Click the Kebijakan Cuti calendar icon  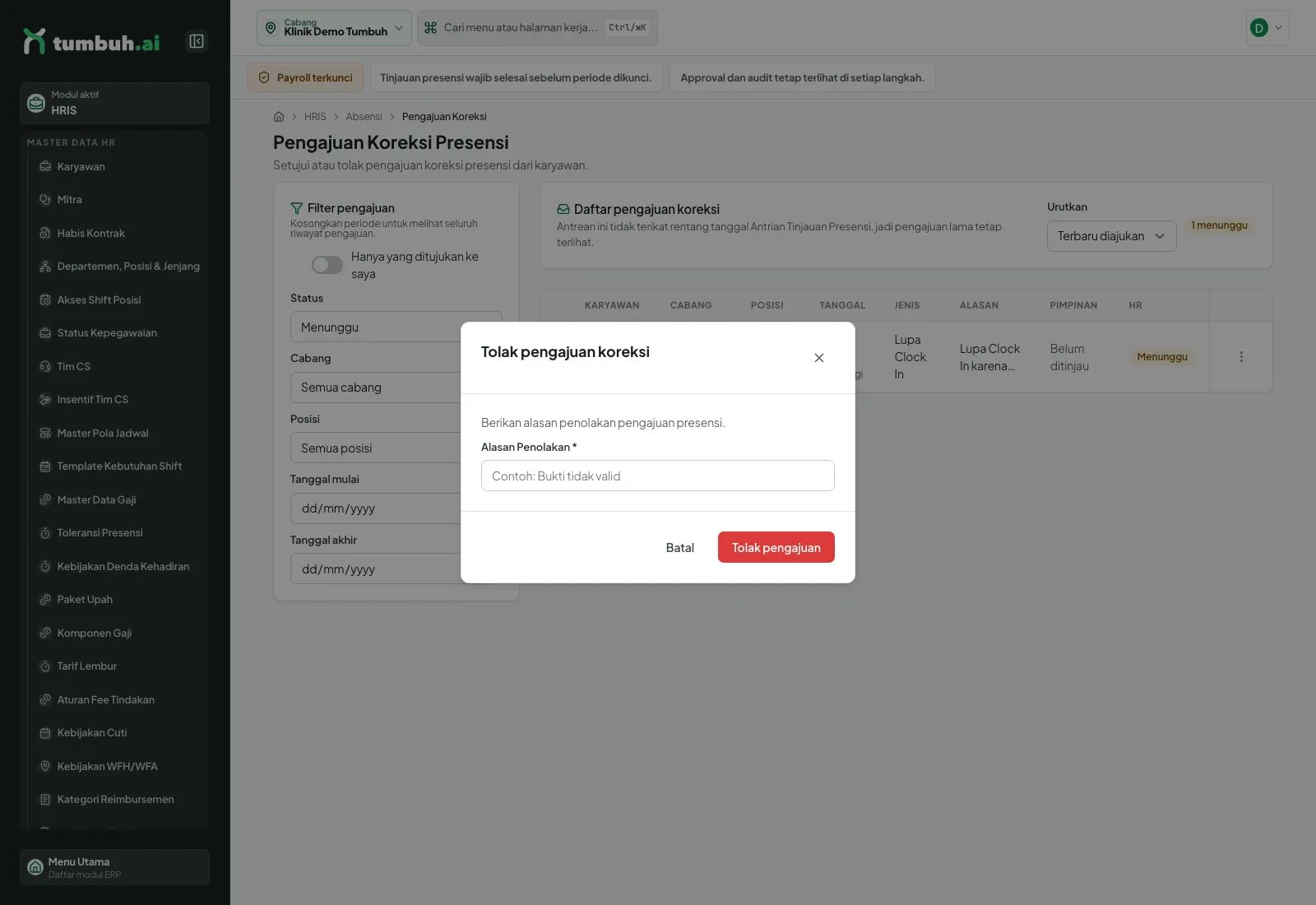(45, 733)
